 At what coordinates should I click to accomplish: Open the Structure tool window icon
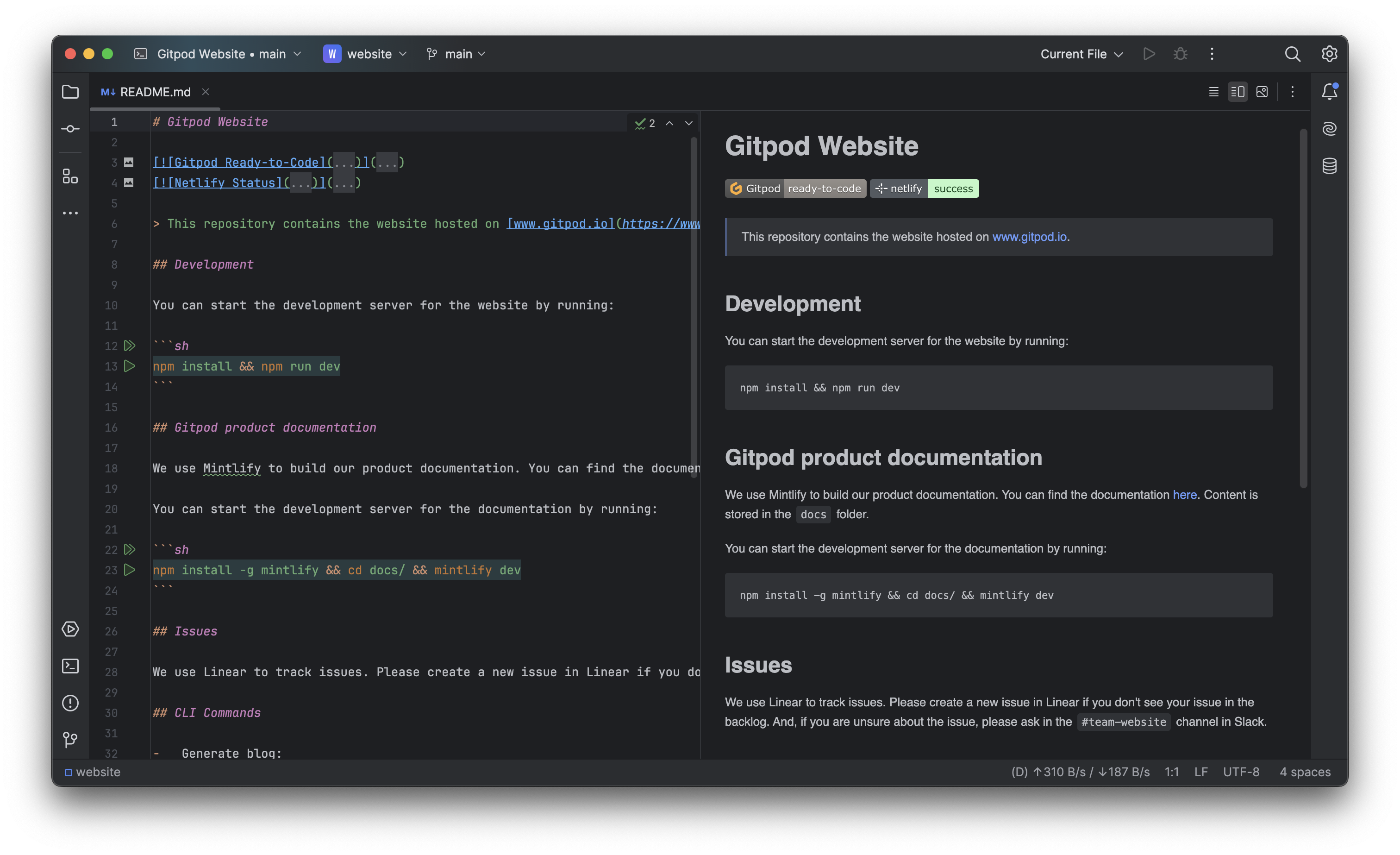(x=70, y=176)
